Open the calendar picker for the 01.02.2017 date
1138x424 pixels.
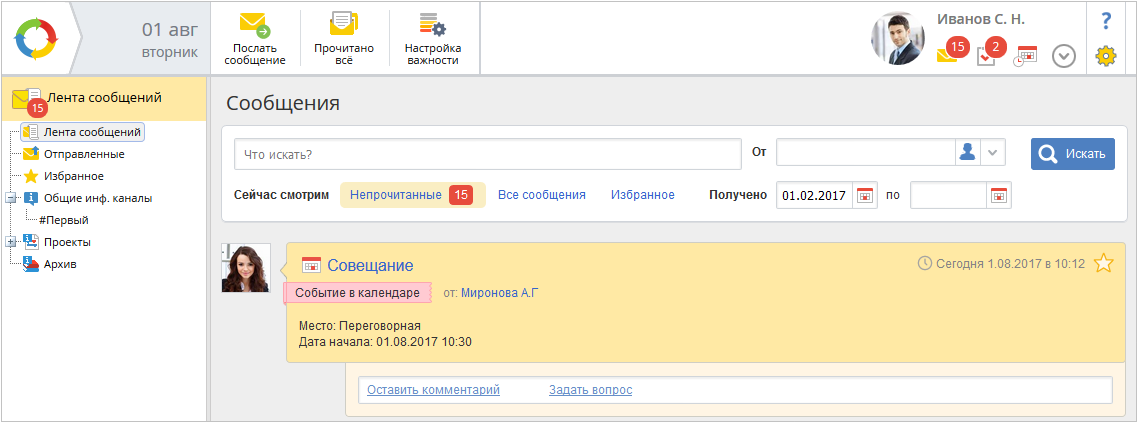864,195
